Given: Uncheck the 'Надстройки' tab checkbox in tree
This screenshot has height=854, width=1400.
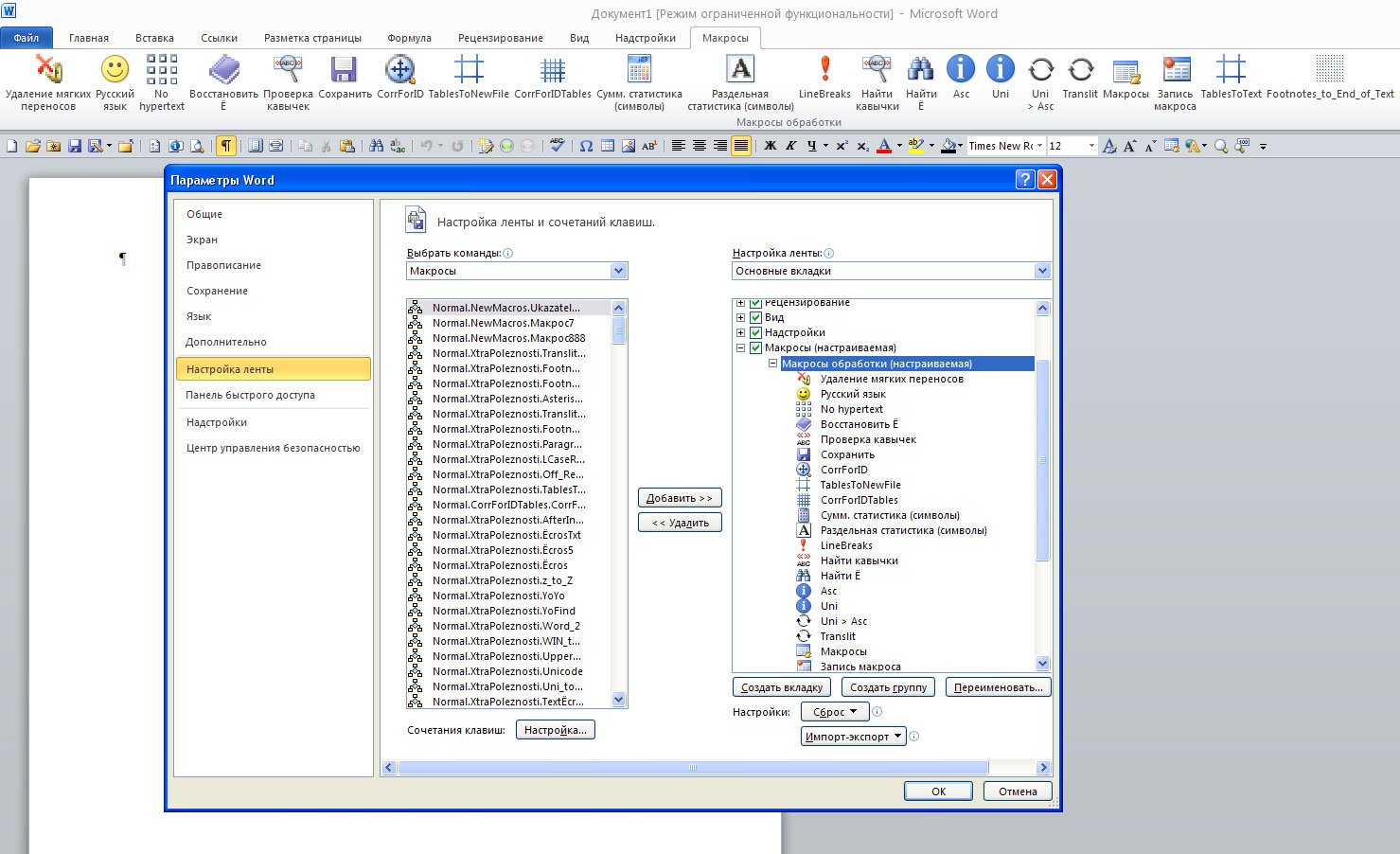Looking at the screenshot, I should pos(755,332).
